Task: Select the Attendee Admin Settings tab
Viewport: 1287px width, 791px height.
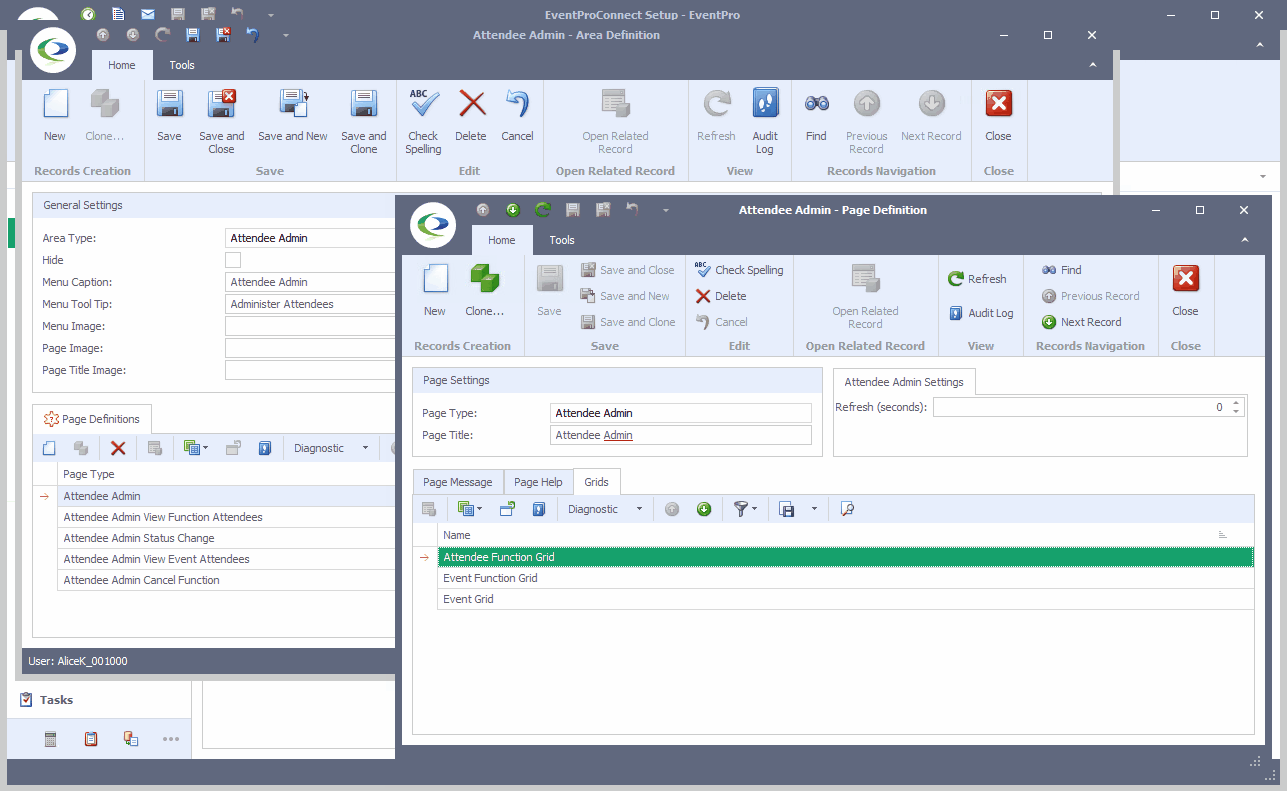Action: (904, 382)
